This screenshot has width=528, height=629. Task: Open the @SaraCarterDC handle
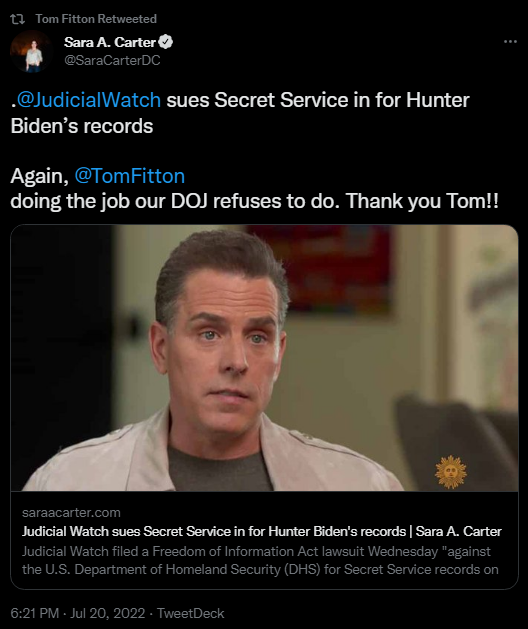(x=112, y=60)
